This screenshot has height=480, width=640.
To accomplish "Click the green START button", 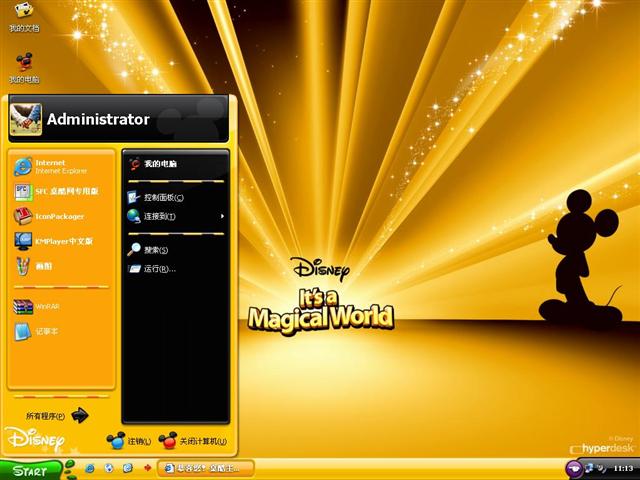I will click(x=31, y=470).
